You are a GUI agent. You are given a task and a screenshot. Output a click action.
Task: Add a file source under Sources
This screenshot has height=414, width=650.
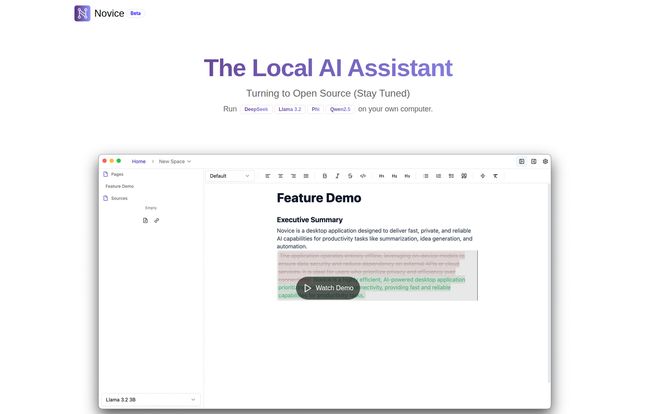coord(145,220)
